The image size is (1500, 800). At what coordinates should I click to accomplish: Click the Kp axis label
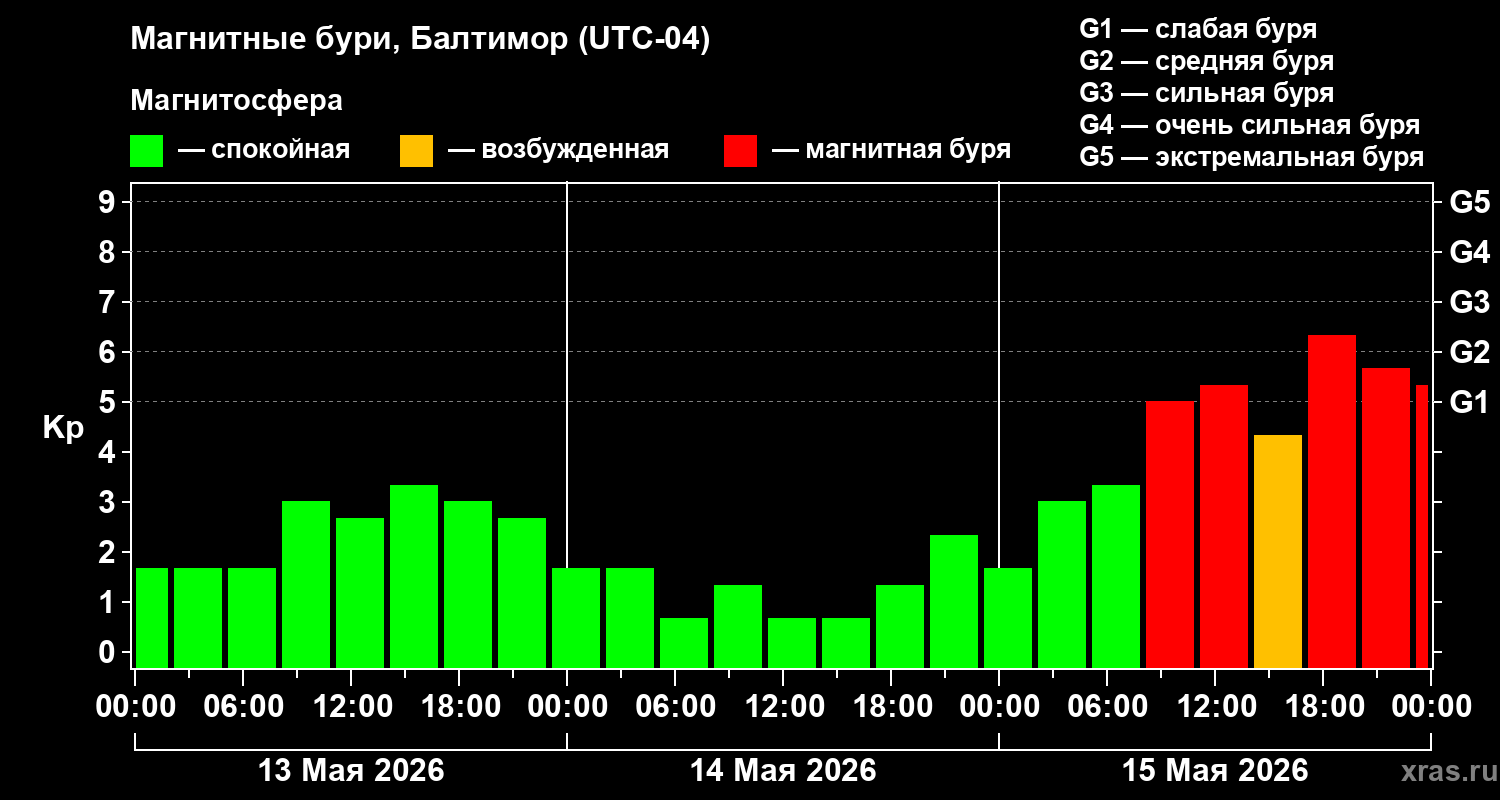[x=63, y=428]
